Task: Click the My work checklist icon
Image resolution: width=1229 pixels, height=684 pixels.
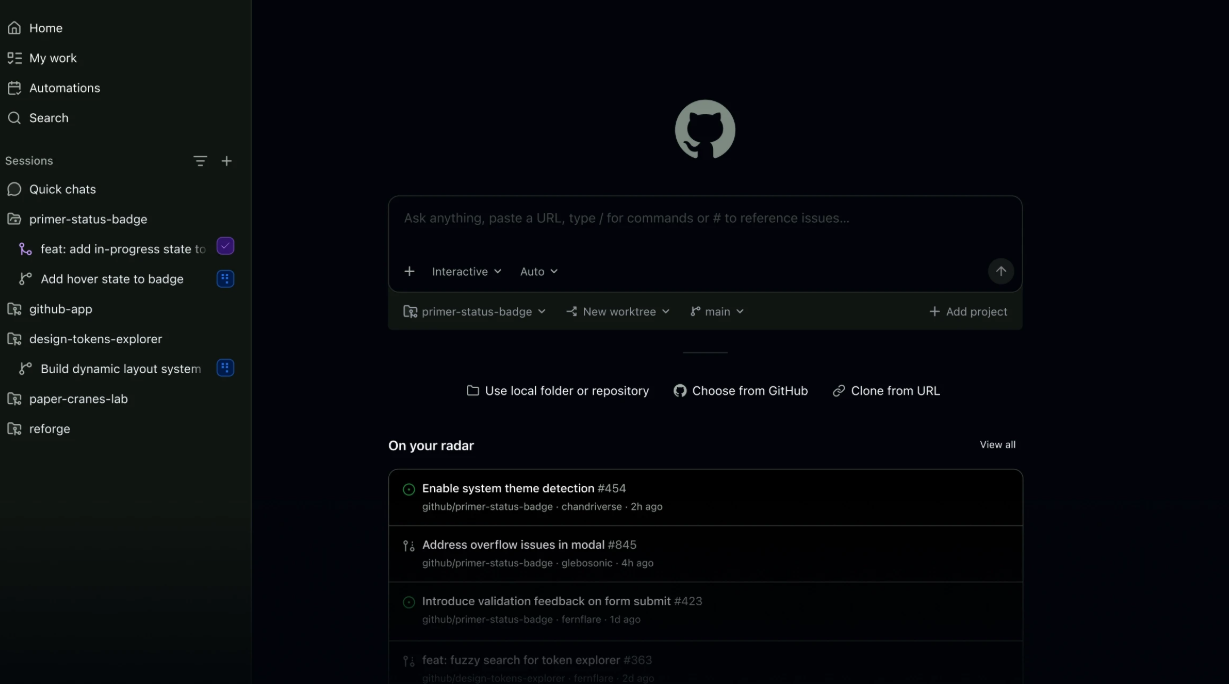Action: 14,58
